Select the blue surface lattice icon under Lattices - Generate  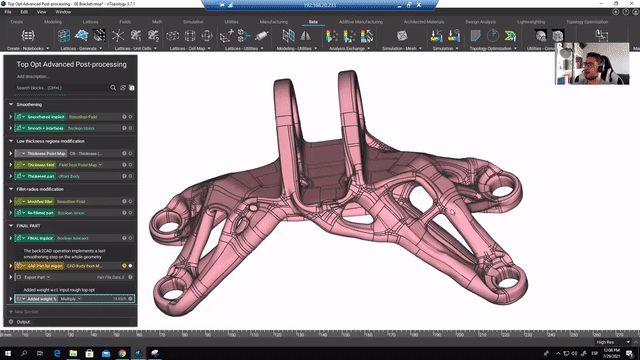[81, 36]
